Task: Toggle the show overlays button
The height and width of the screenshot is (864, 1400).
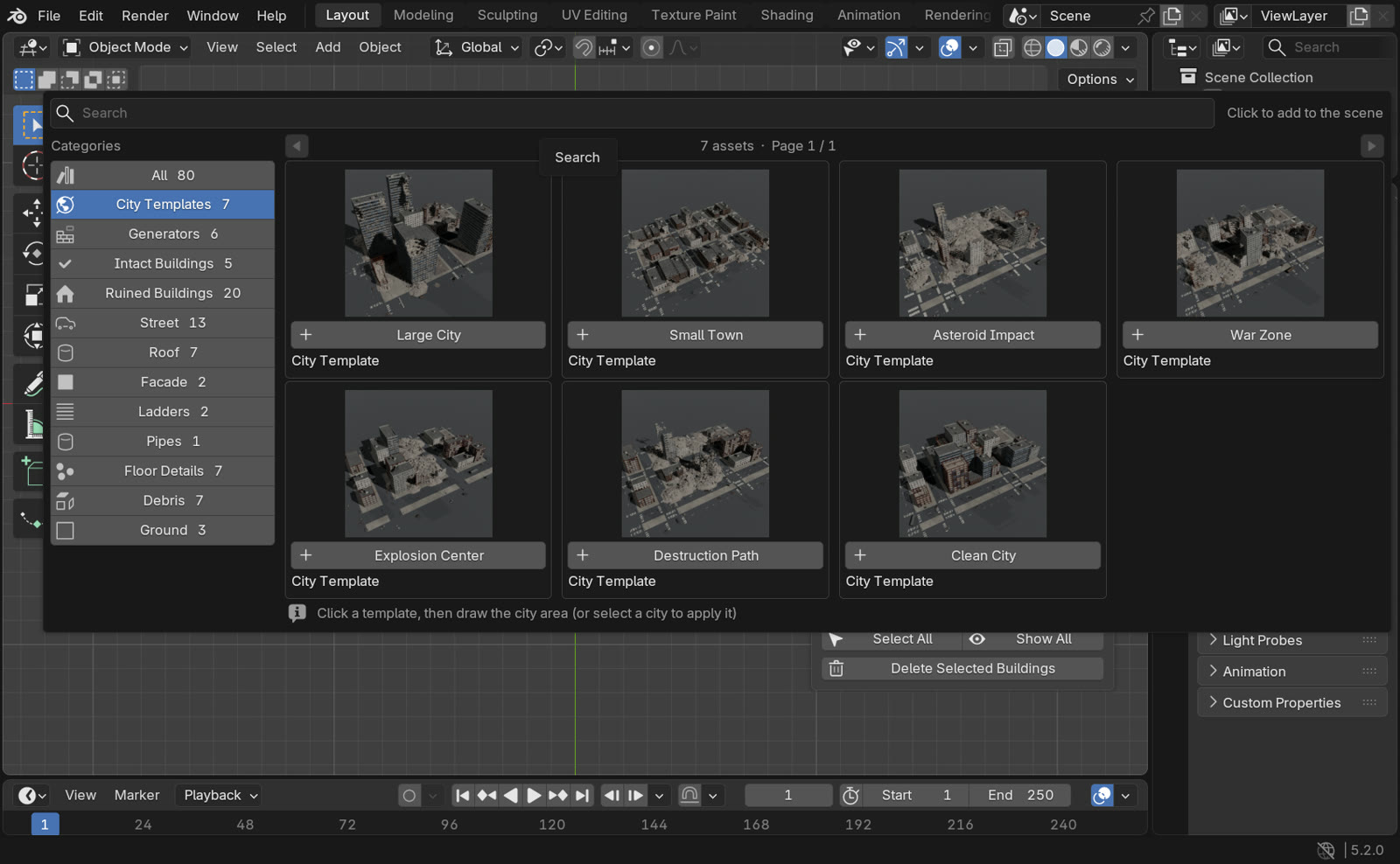Action: (949, 47)
